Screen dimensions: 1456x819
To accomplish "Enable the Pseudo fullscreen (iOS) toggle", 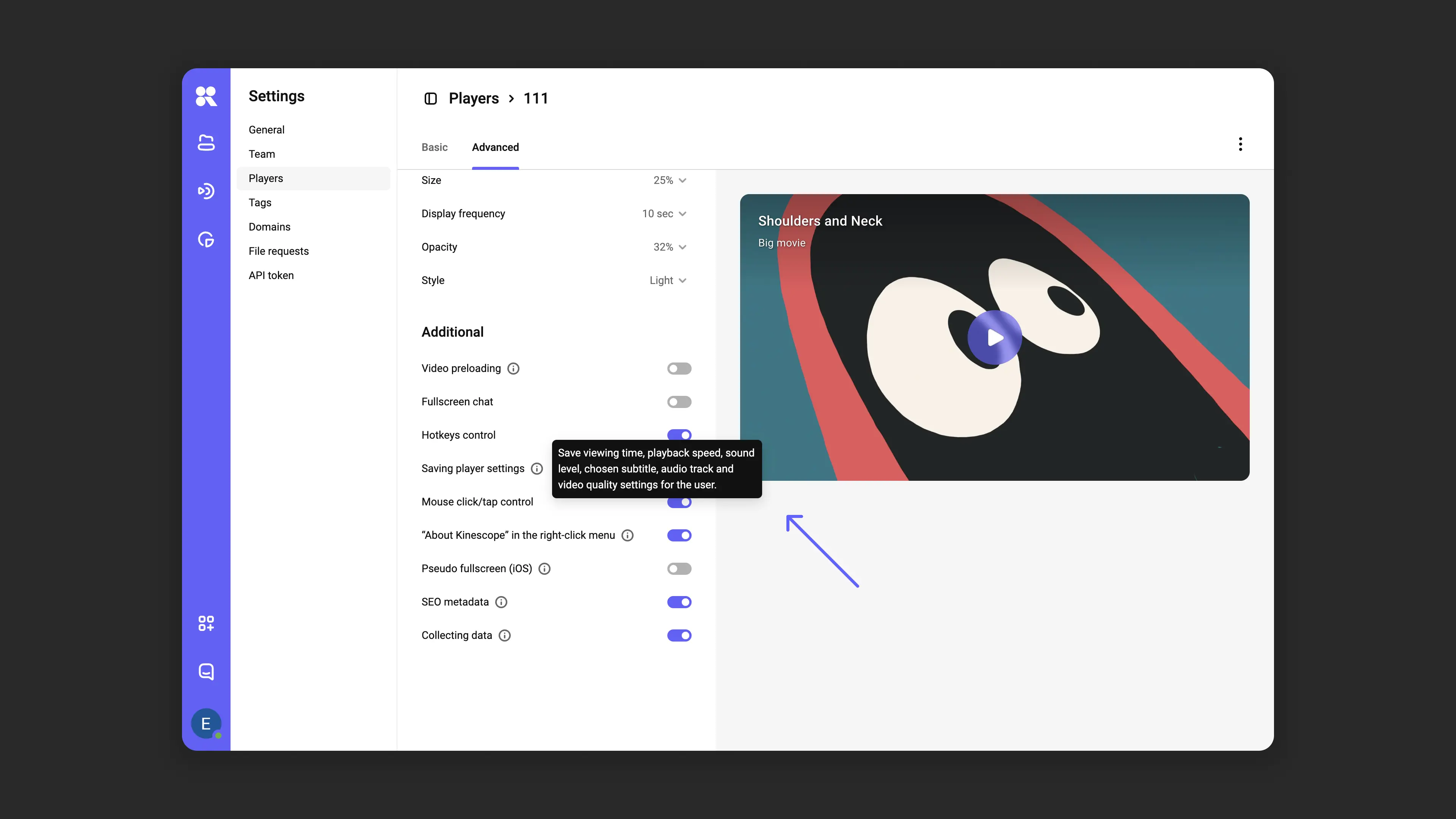I will pos(679,569).
